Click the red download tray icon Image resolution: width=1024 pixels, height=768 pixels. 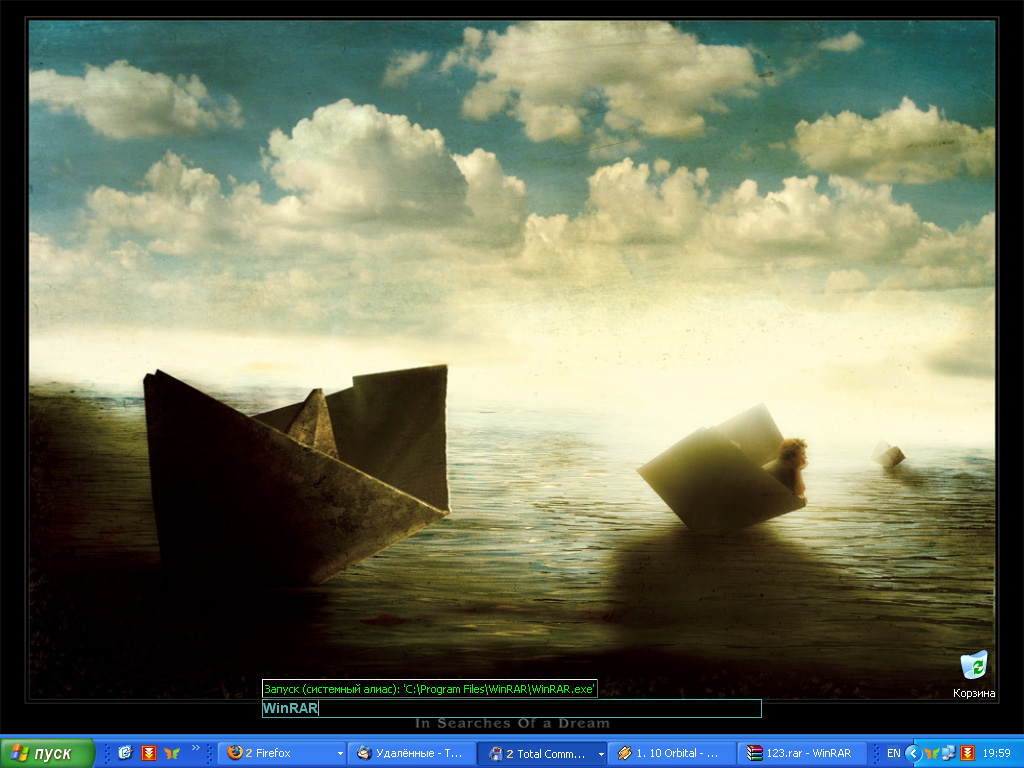click(x=967, y=753)
